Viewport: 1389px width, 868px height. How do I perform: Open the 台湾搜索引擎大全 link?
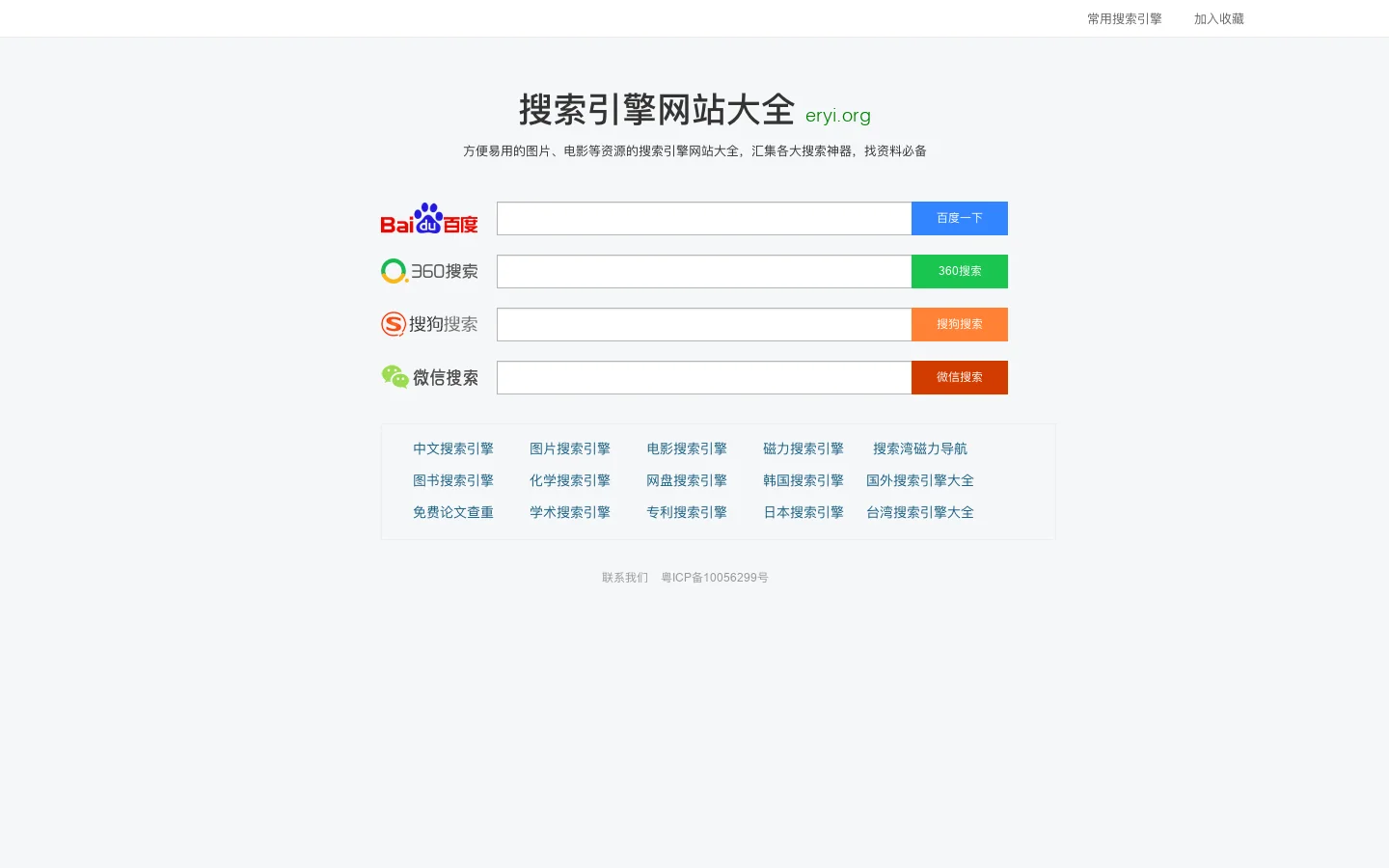point(920,512)
